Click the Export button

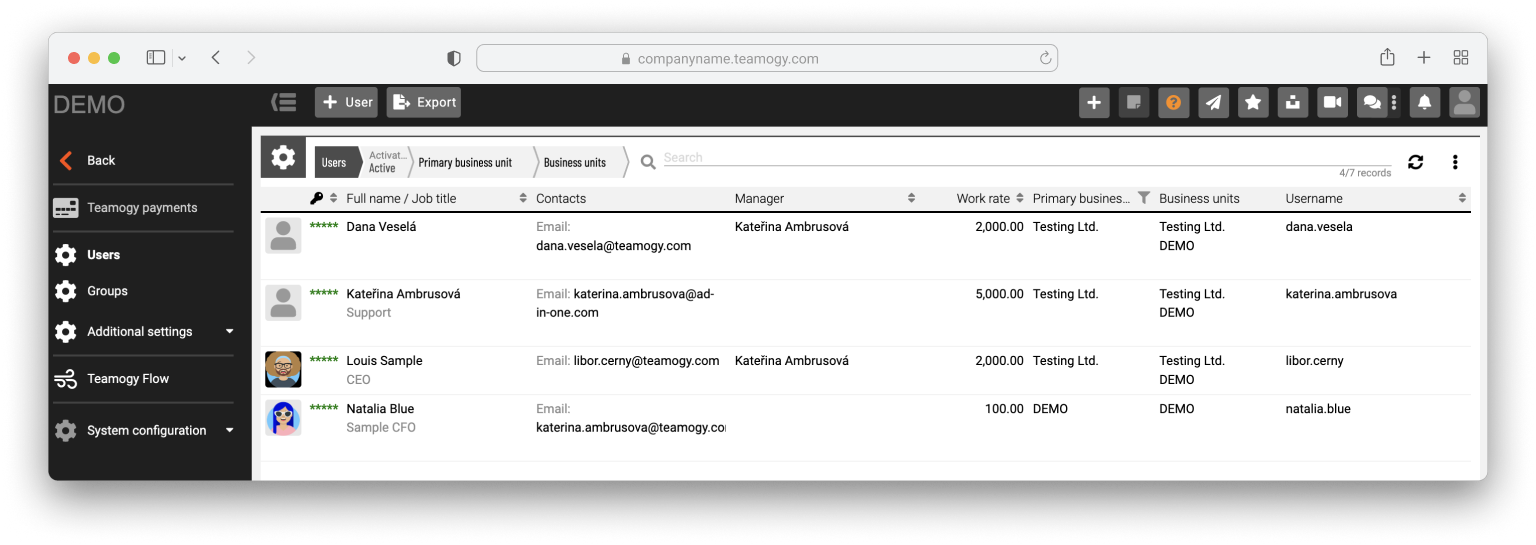pos(424,102)
